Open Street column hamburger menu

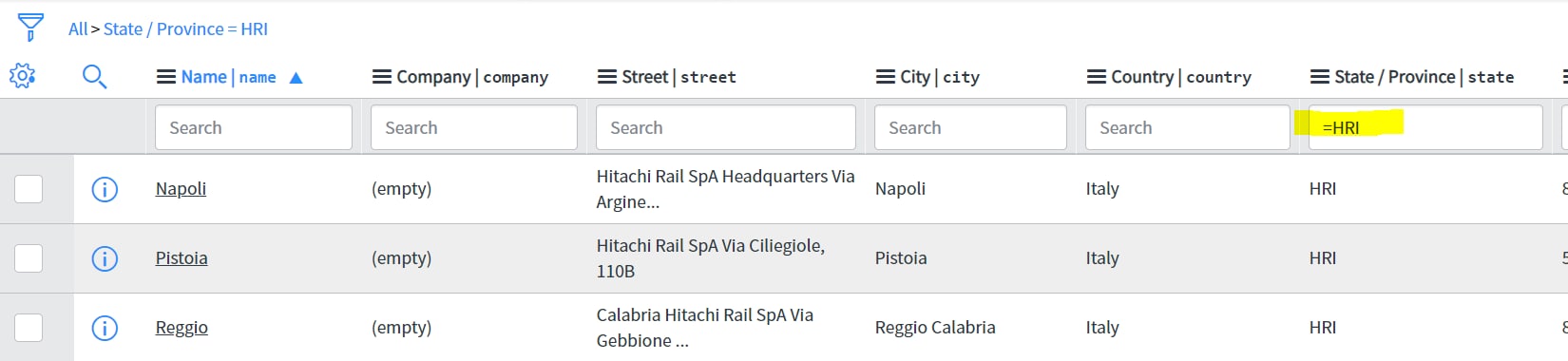click(606, 77)
